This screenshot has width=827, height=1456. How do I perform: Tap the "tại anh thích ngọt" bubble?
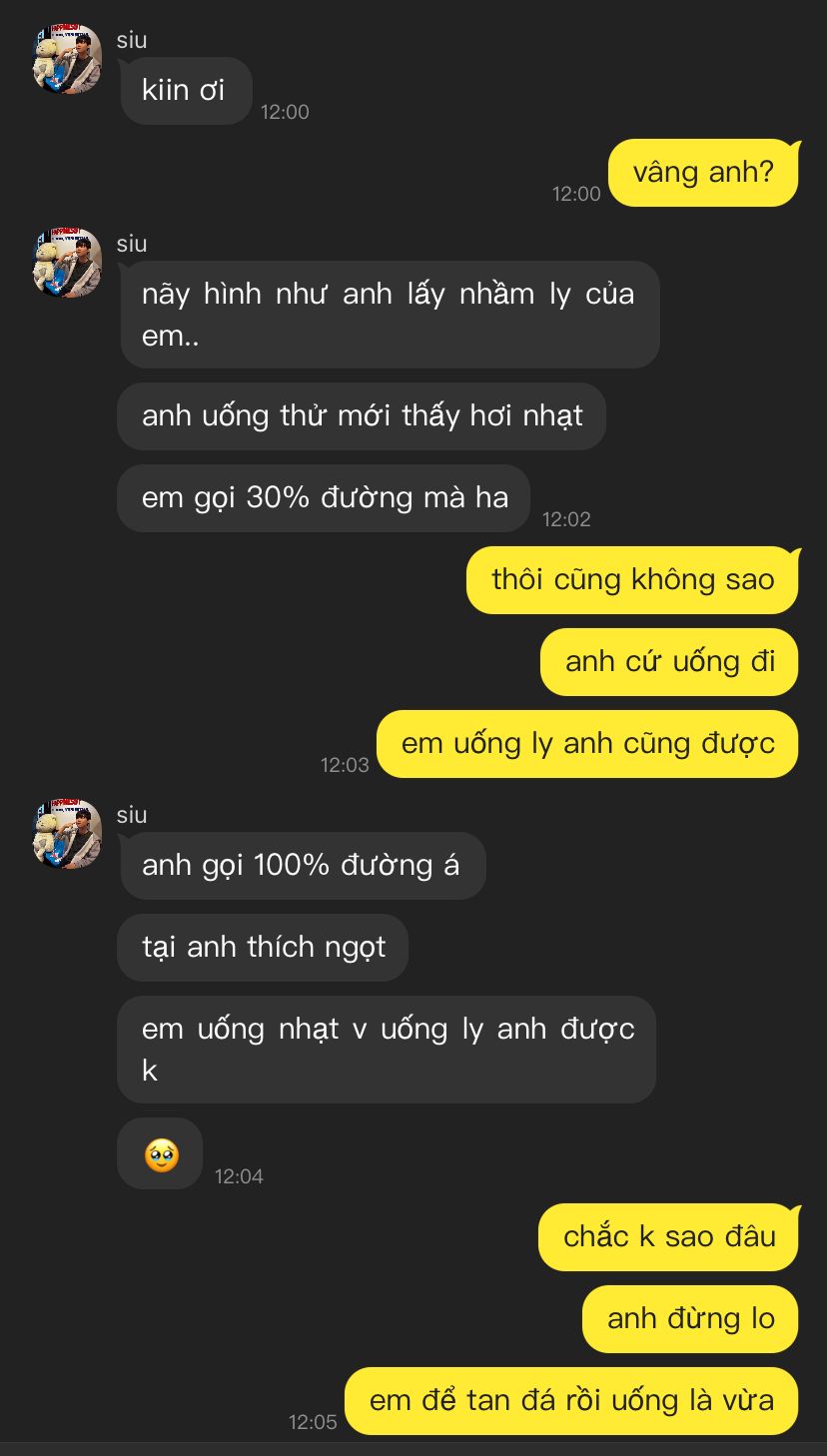[x=263, y=948]
